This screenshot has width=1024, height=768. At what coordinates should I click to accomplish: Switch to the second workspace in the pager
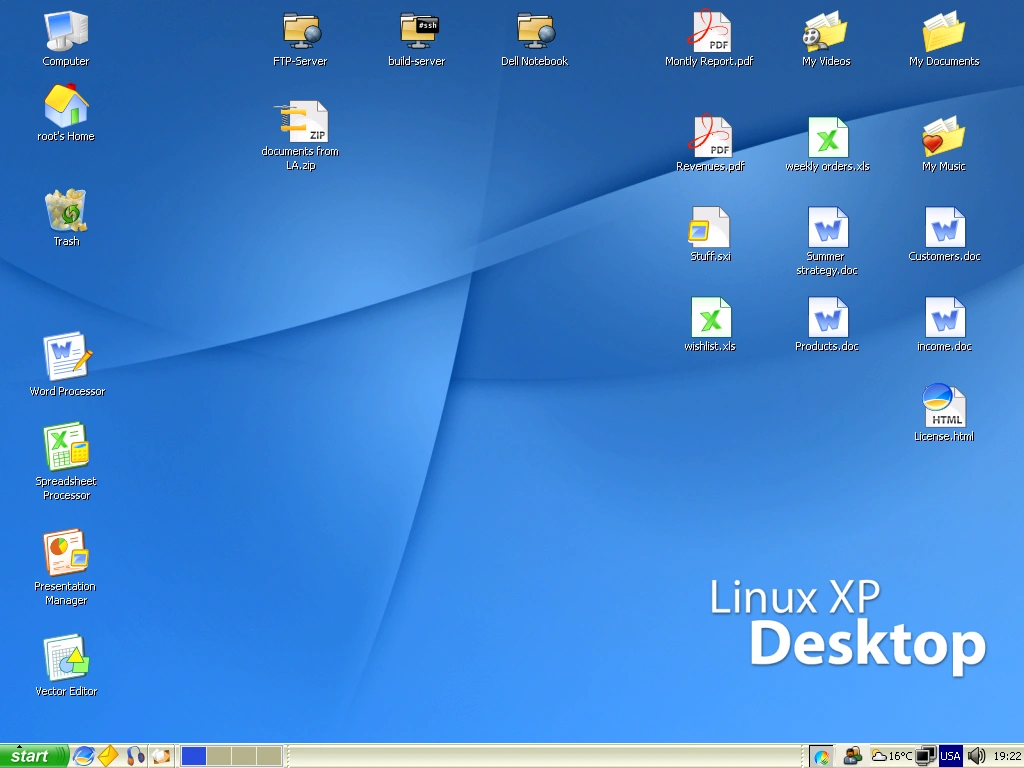tap(219, 756)
